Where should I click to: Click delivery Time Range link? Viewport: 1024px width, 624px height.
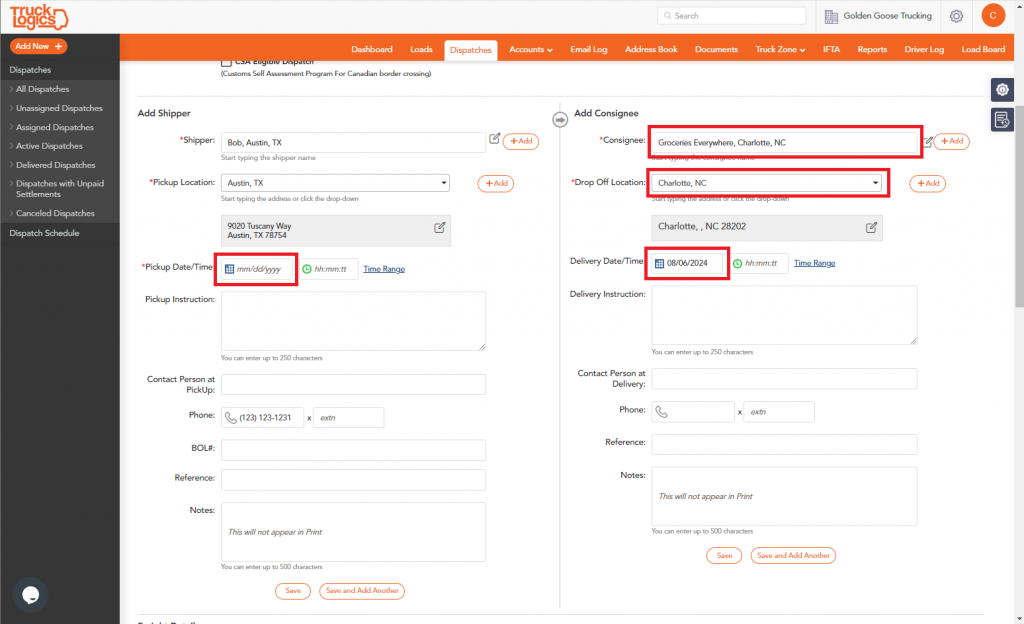click(x=814, y=263)
